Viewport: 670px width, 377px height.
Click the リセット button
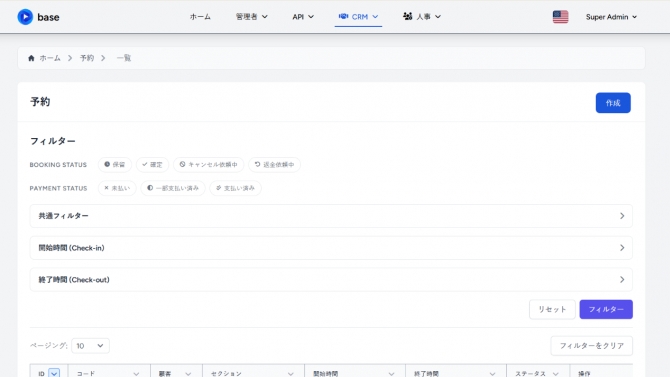click(x=552, y=309)
